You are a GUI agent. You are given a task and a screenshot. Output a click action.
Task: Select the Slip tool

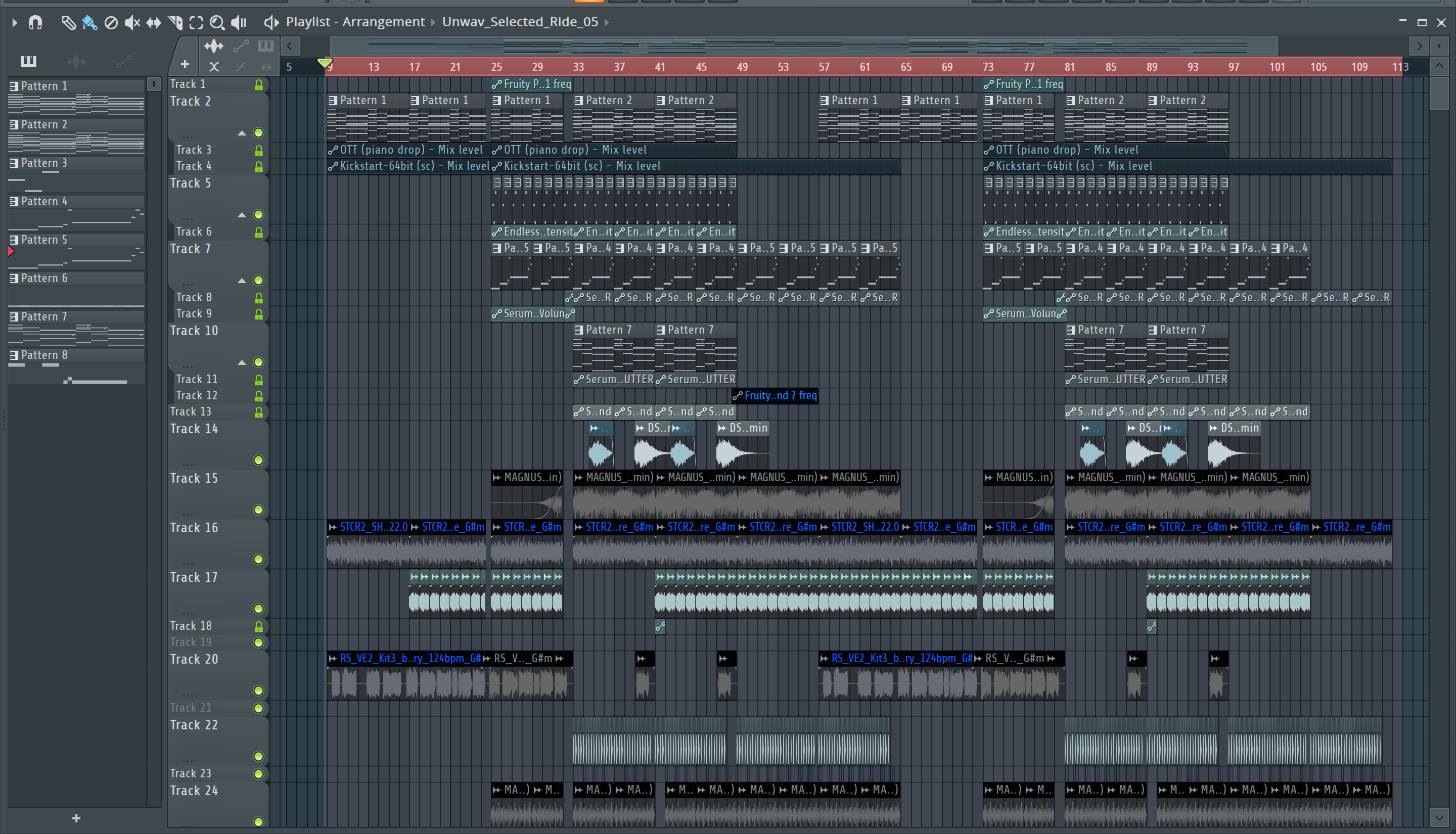tap(154, 22)
